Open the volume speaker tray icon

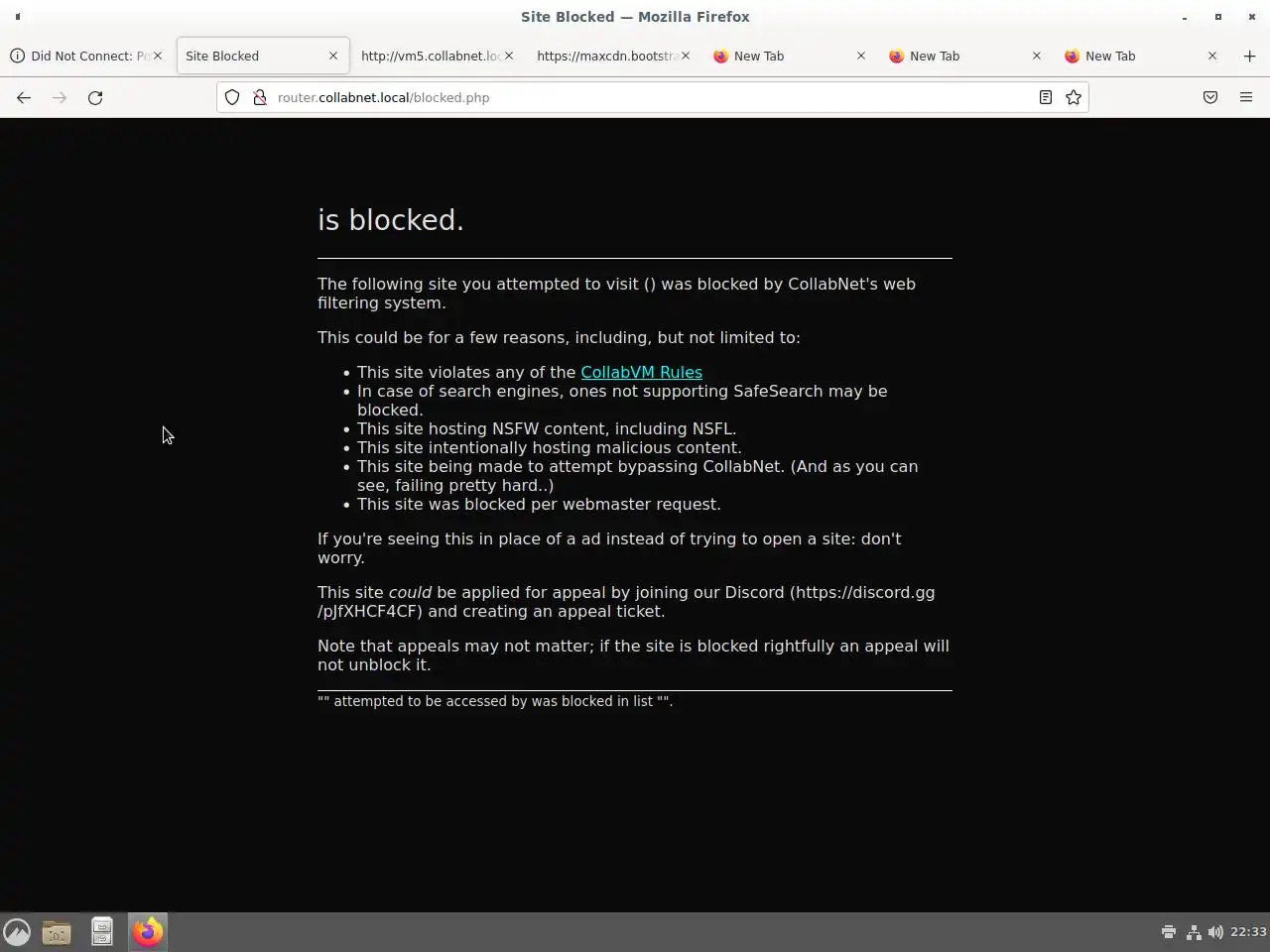pyautogui.click(x=1215, y=932)
